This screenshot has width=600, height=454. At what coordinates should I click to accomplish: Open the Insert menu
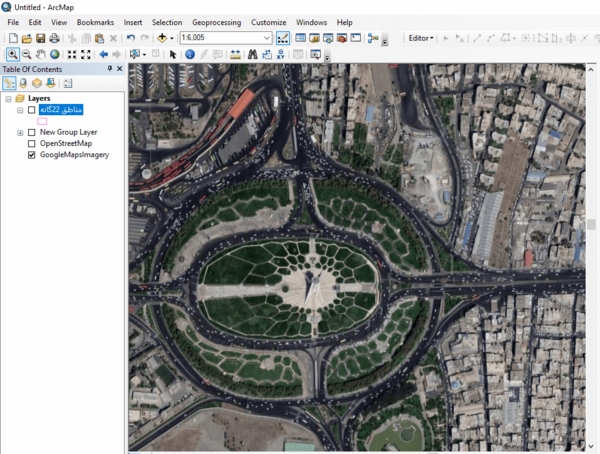point(133,22)
